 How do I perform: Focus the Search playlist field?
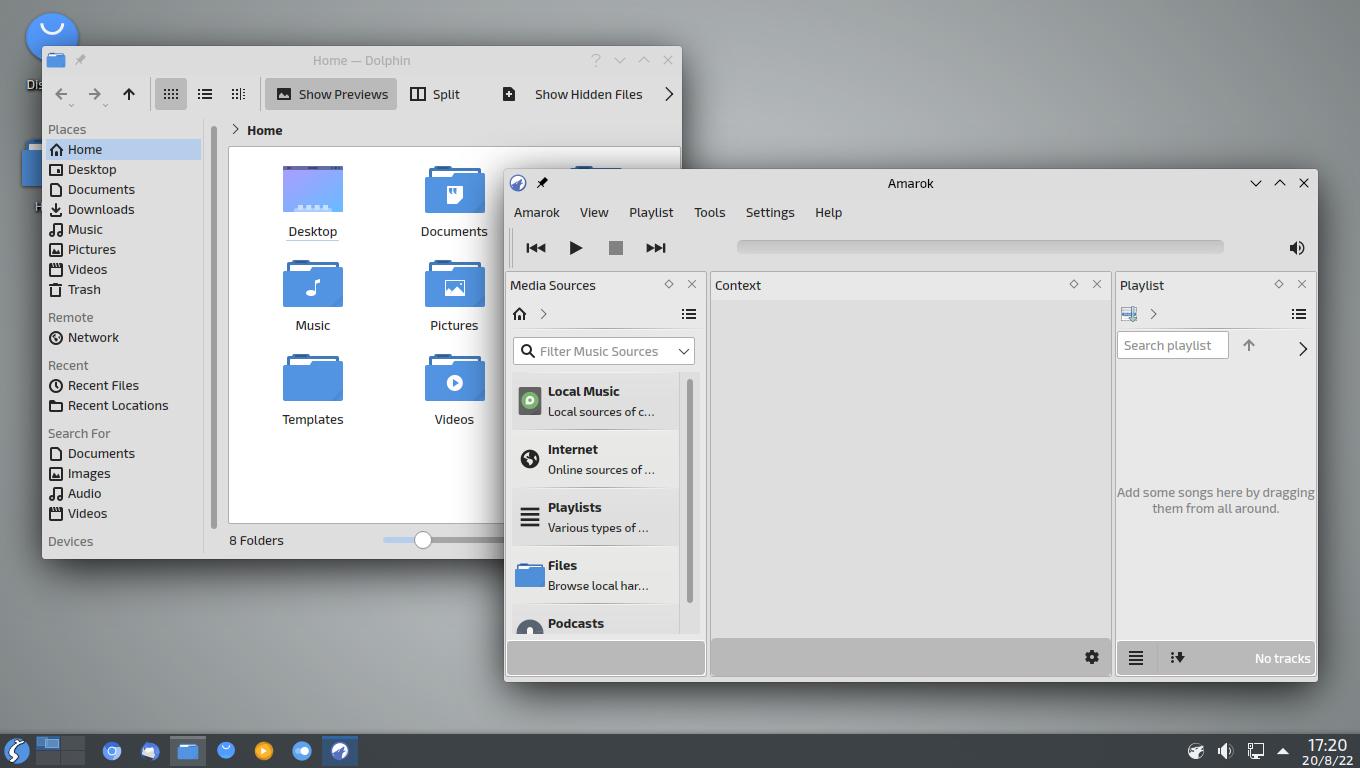pos(1172,345)
